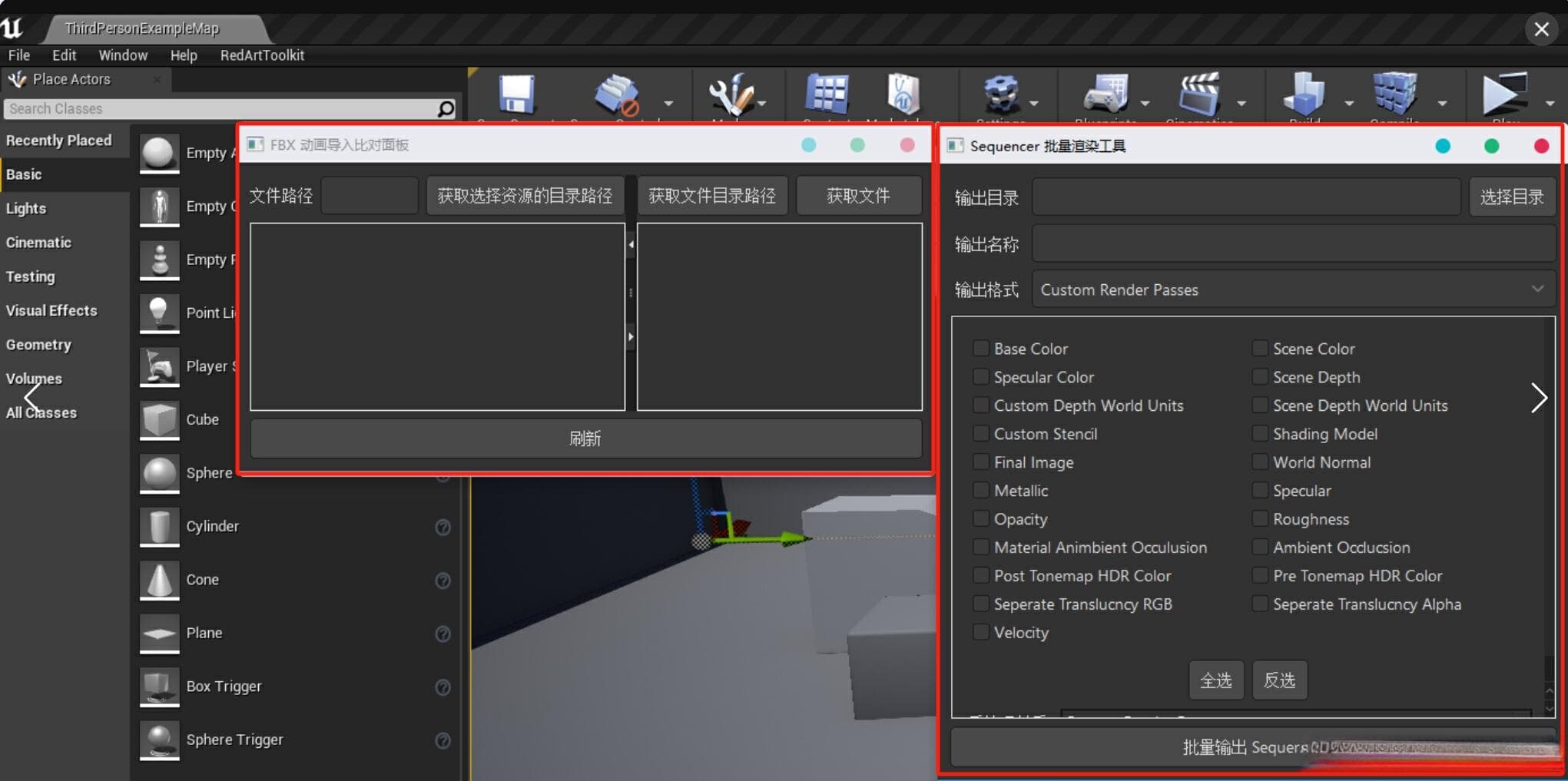Expand the Build dropdown arrow

point(1349,103)
